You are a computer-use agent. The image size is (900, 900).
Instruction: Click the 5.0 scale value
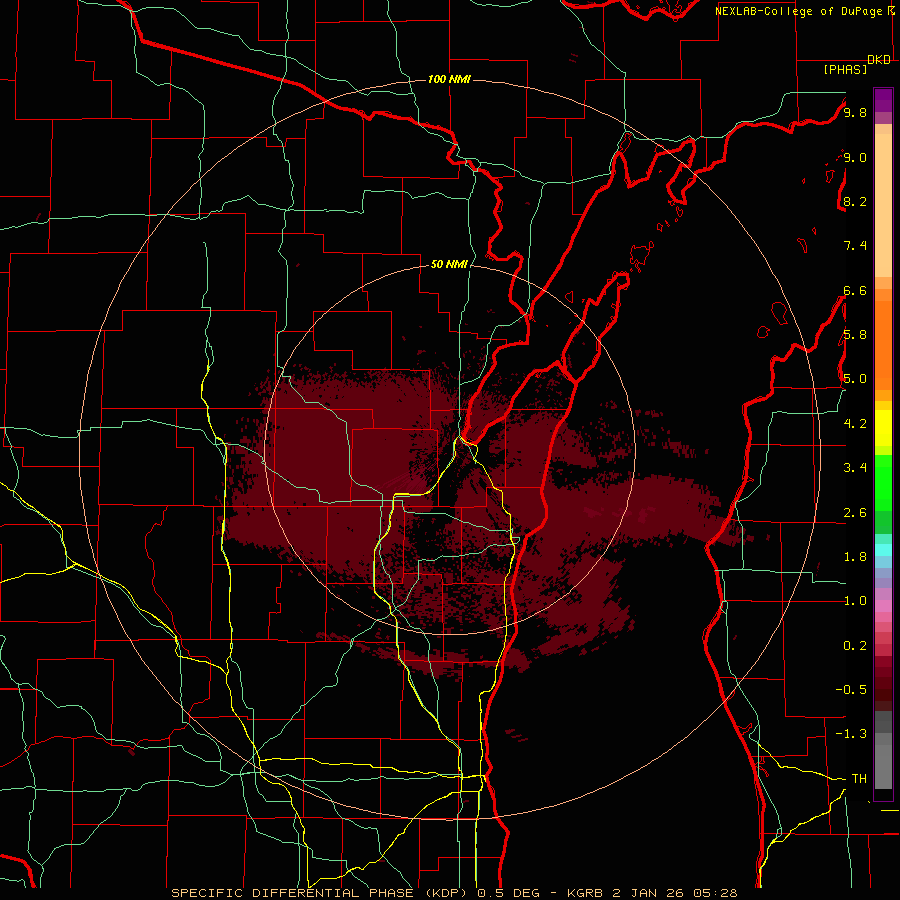pyautogui.click(x=855, y=379)
